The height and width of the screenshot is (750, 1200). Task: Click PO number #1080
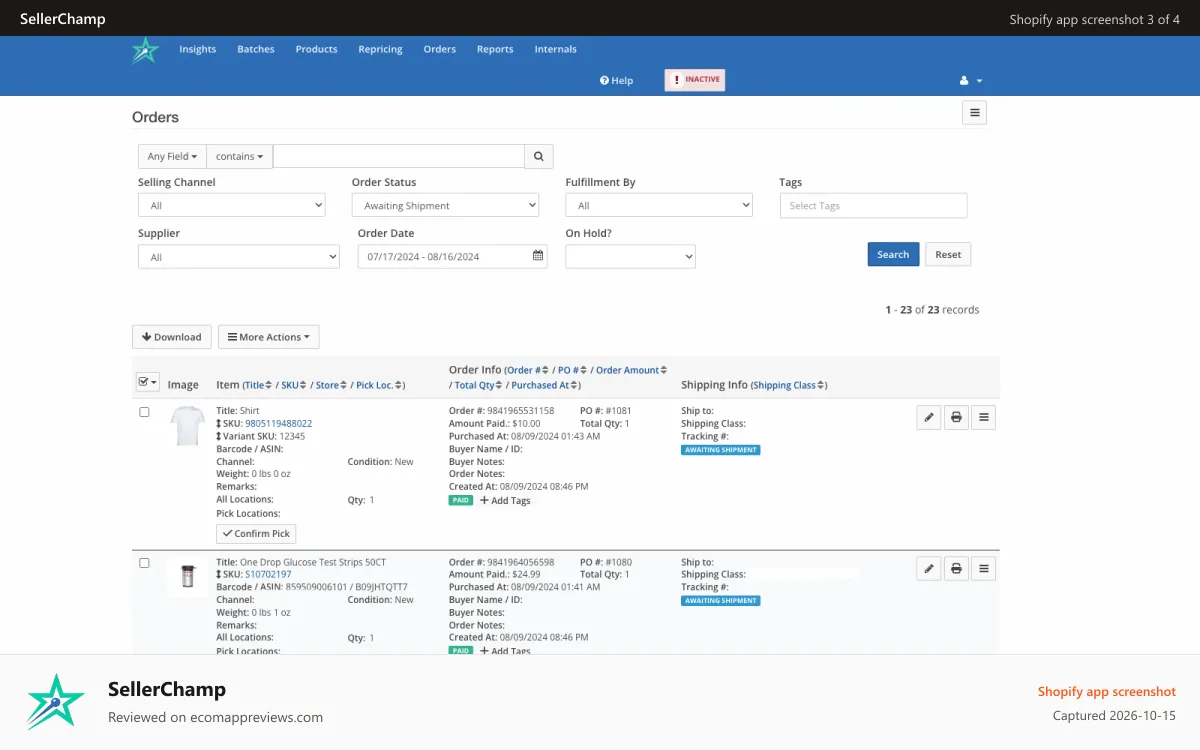(619, 563)
